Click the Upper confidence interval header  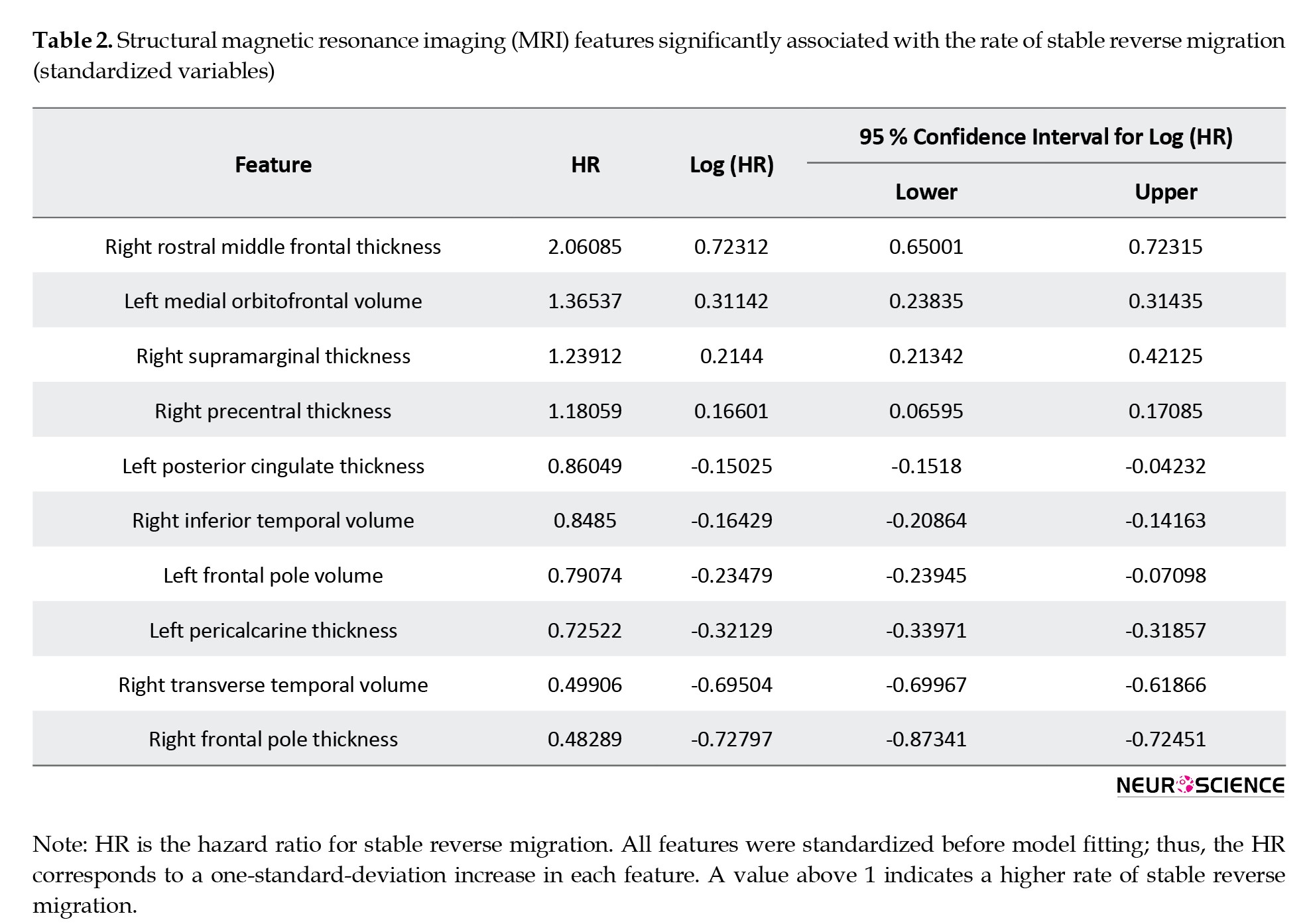coord(1165,192)
